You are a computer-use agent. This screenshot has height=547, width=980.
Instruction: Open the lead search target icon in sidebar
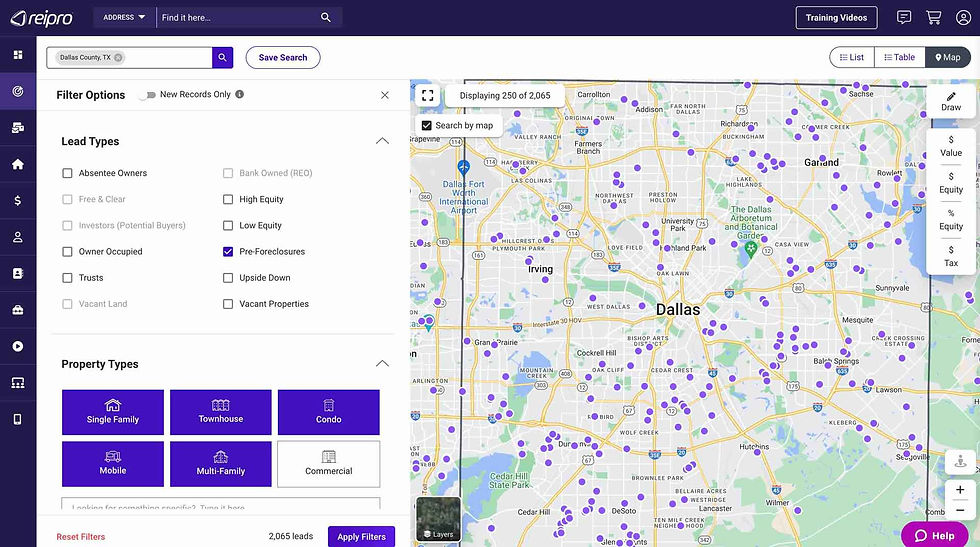(x=18, y=91)
